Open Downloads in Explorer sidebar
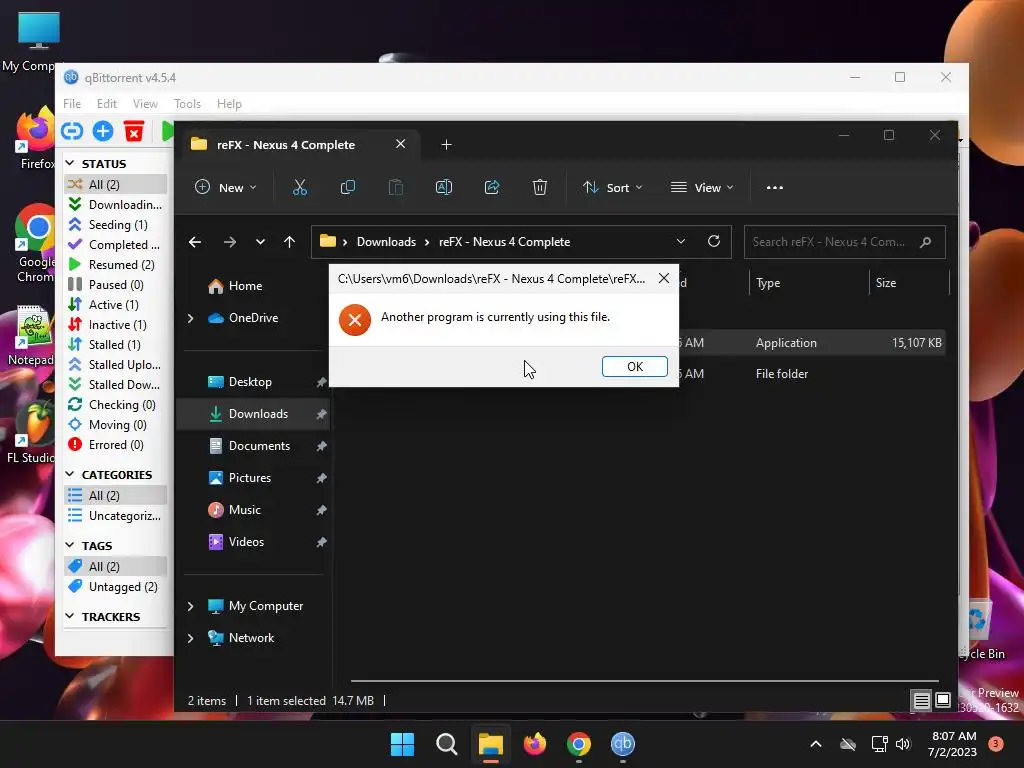Viewport: 1024px width, 768px height. (x=257, y=414)
